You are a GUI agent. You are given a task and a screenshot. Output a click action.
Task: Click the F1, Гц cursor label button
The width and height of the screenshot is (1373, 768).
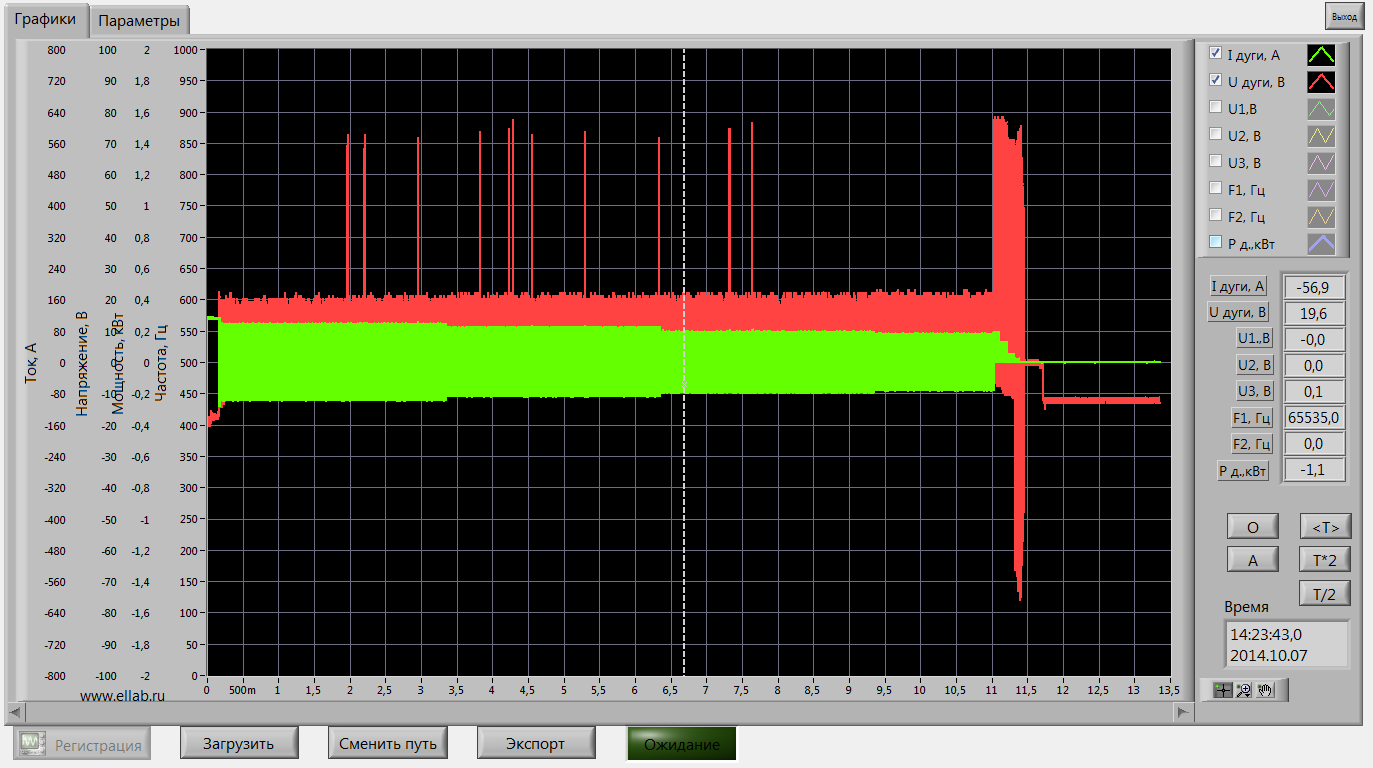1251,418
